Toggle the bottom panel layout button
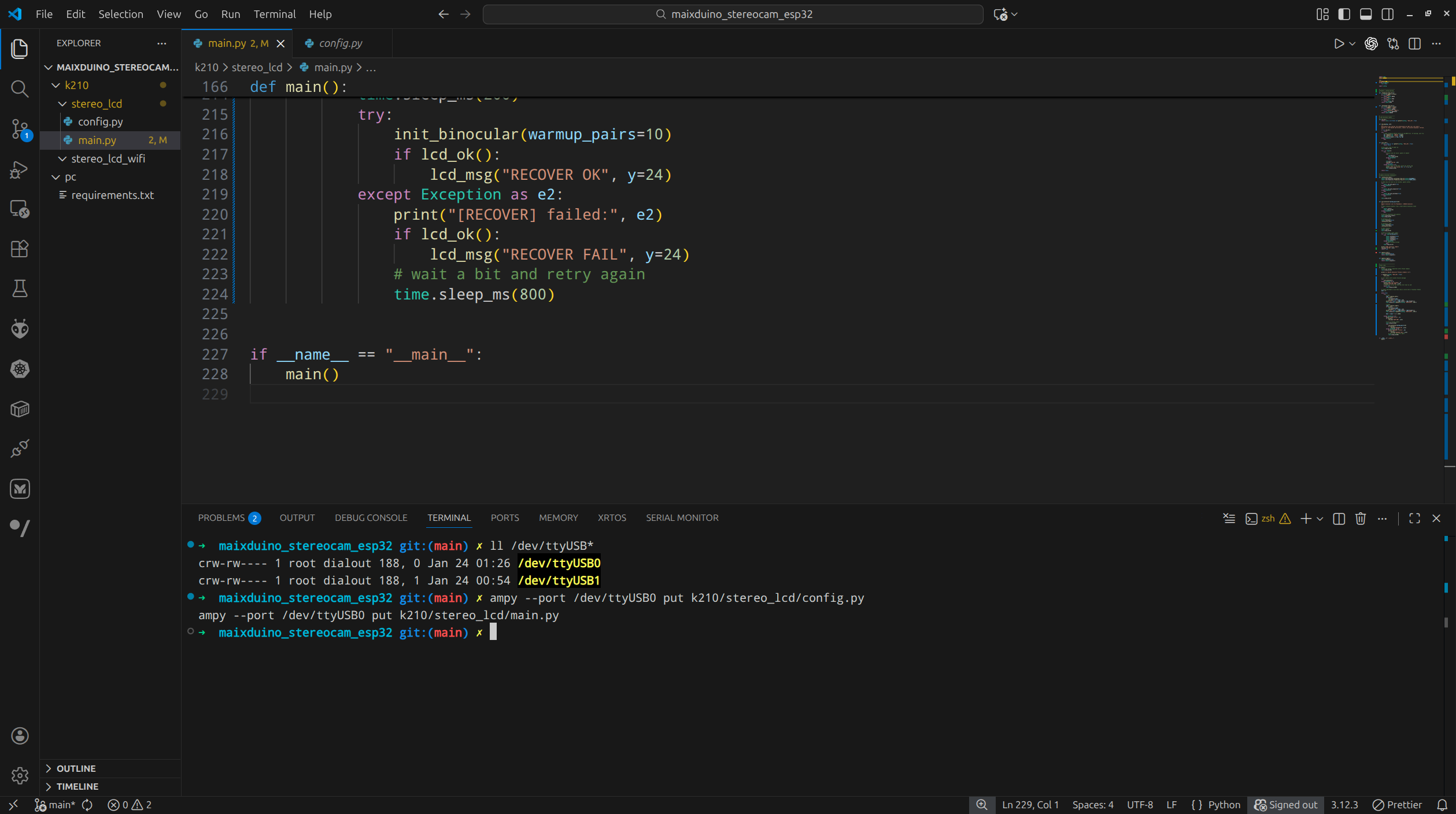The width and height of the screenshot is (1456, 814). click(x=1366, y=14)
